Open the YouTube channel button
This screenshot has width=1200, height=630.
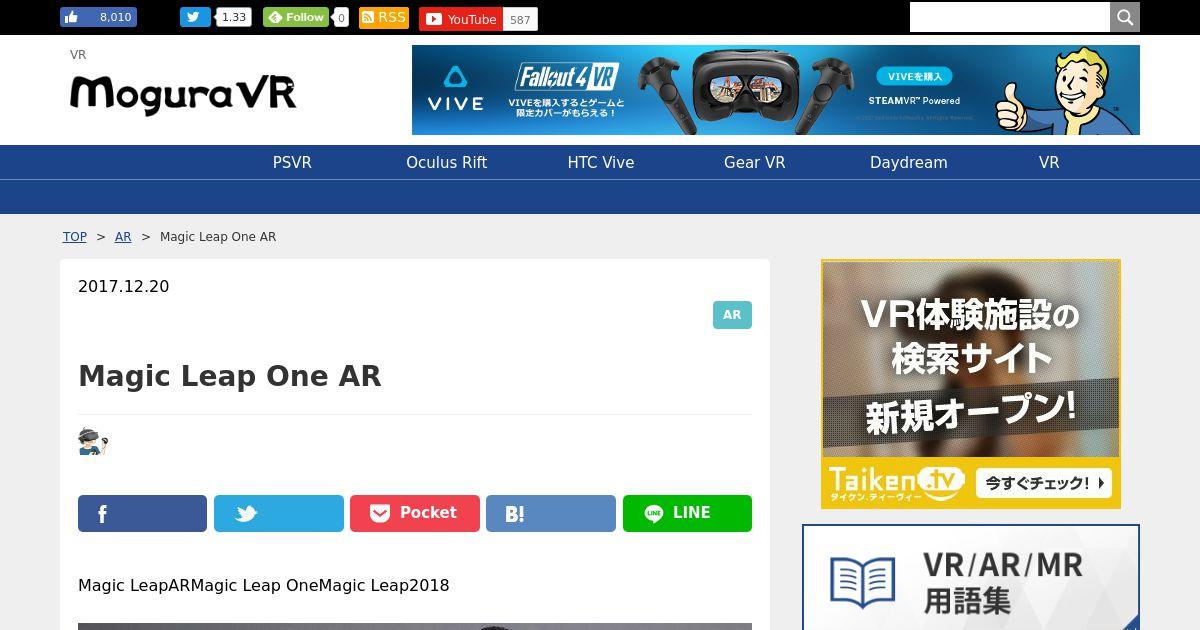click(x=460, y=19)
